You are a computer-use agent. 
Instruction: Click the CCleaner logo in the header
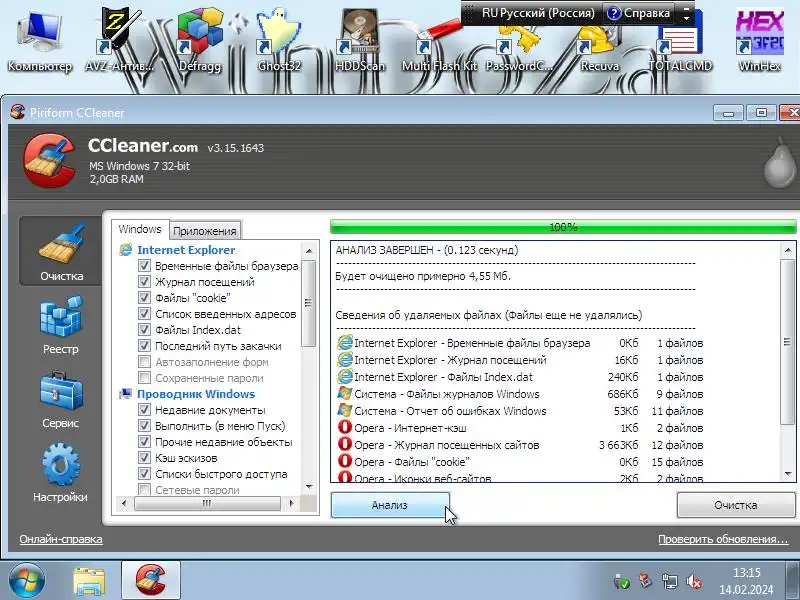[49, 161]
